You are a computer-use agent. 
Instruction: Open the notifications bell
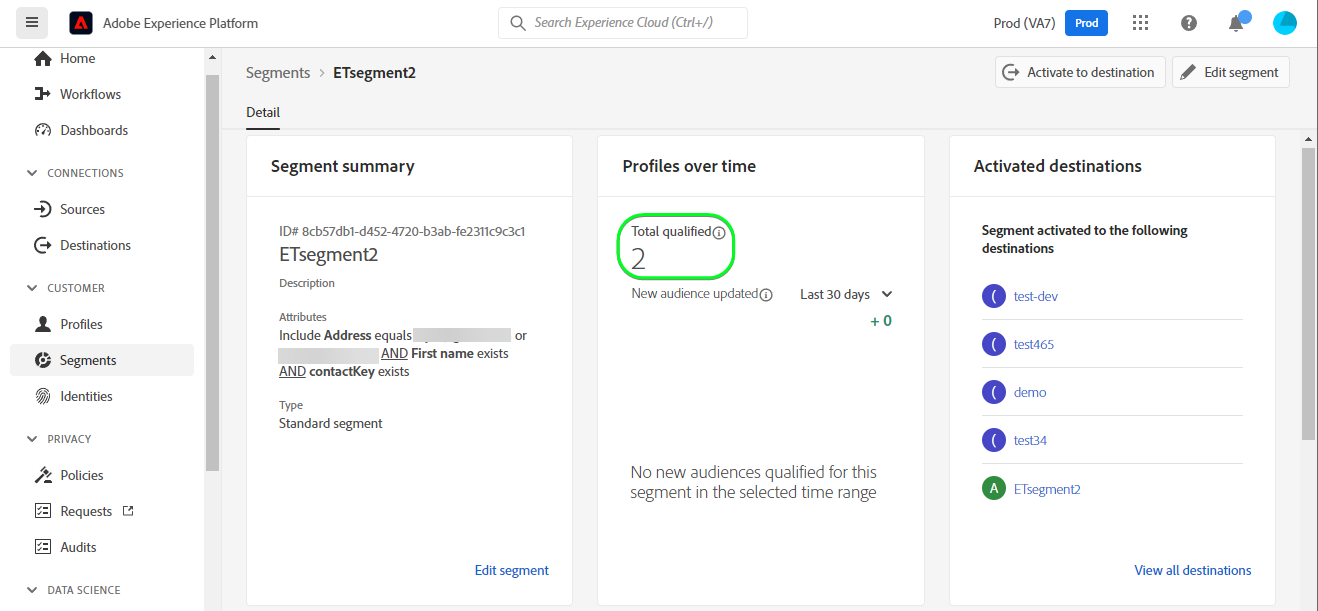1237,23
